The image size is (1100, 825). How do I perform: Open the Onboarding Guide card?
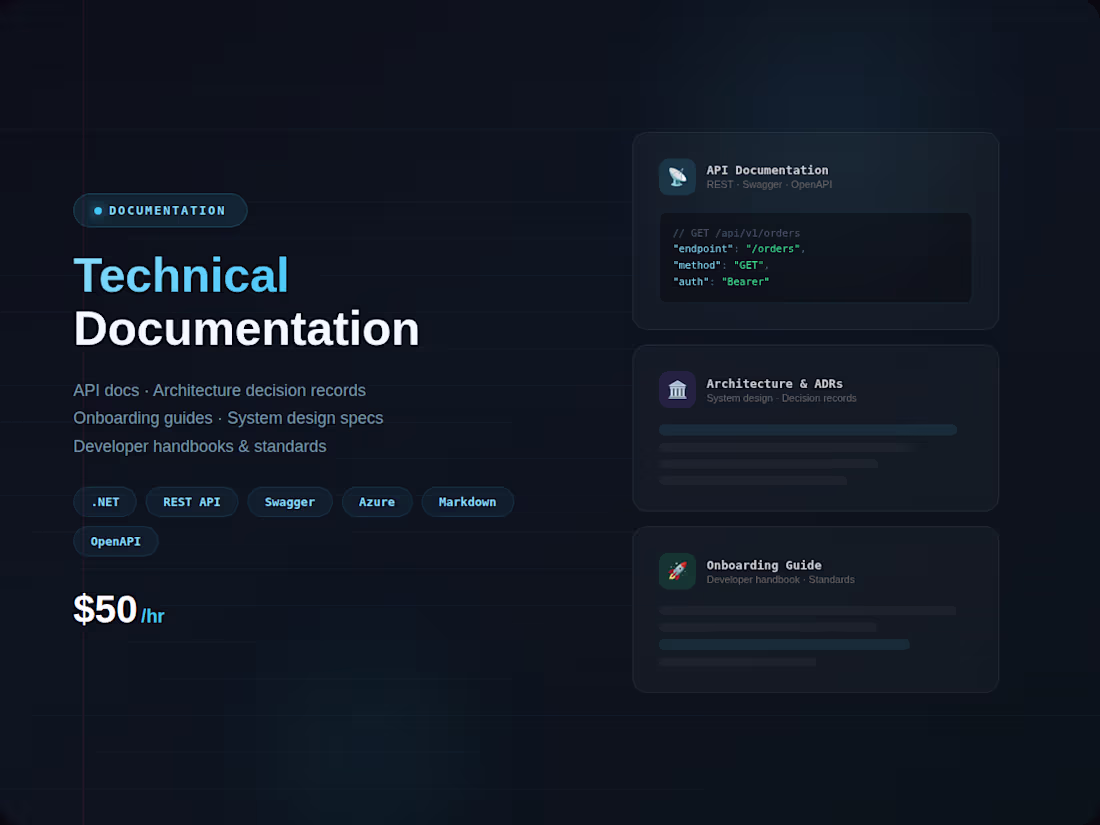(x=815, y=609)
